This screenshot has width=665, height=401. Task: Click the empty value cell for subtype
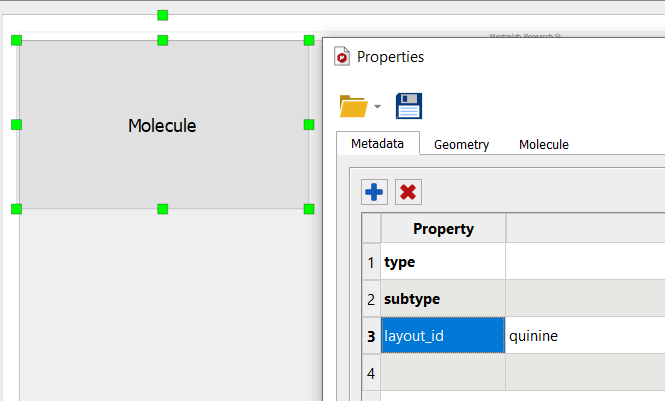point(585,298)
